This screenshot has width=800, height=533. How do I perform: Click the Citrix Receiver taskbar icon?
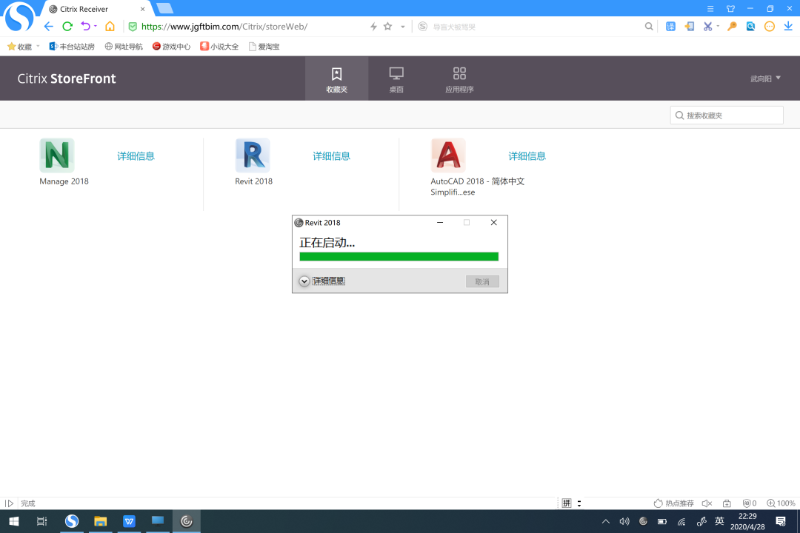click(187, 521)
